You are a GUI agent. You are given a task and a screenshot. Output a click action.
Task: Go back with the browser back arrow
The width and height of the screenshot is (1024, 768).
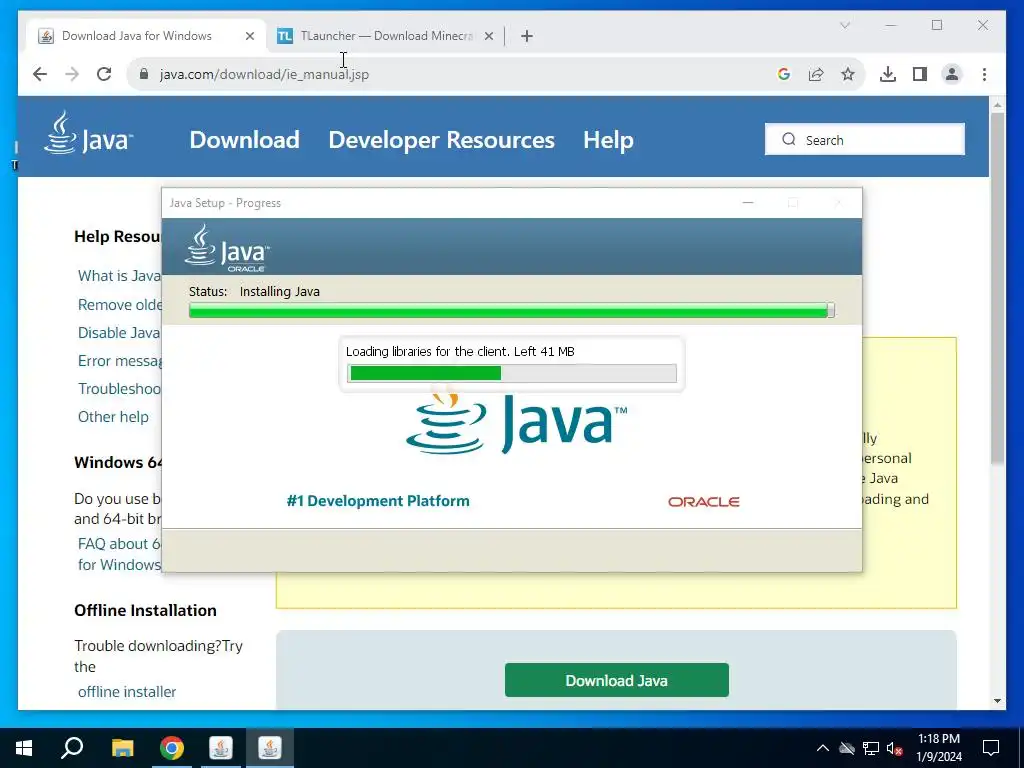click(x=40, y=74)
